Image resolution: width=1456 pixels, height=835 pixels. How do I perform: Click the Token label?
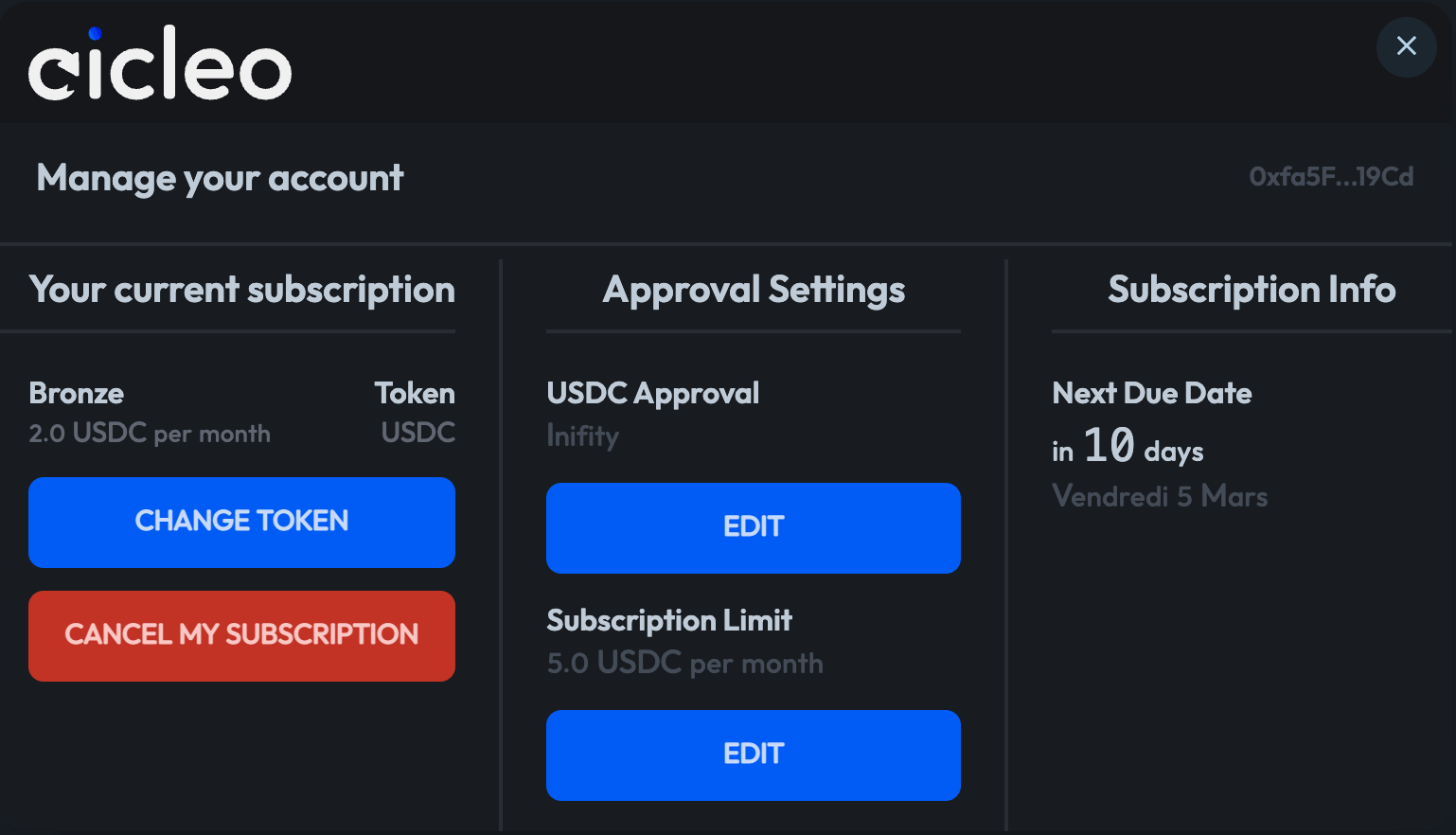(x=415, y=393)
